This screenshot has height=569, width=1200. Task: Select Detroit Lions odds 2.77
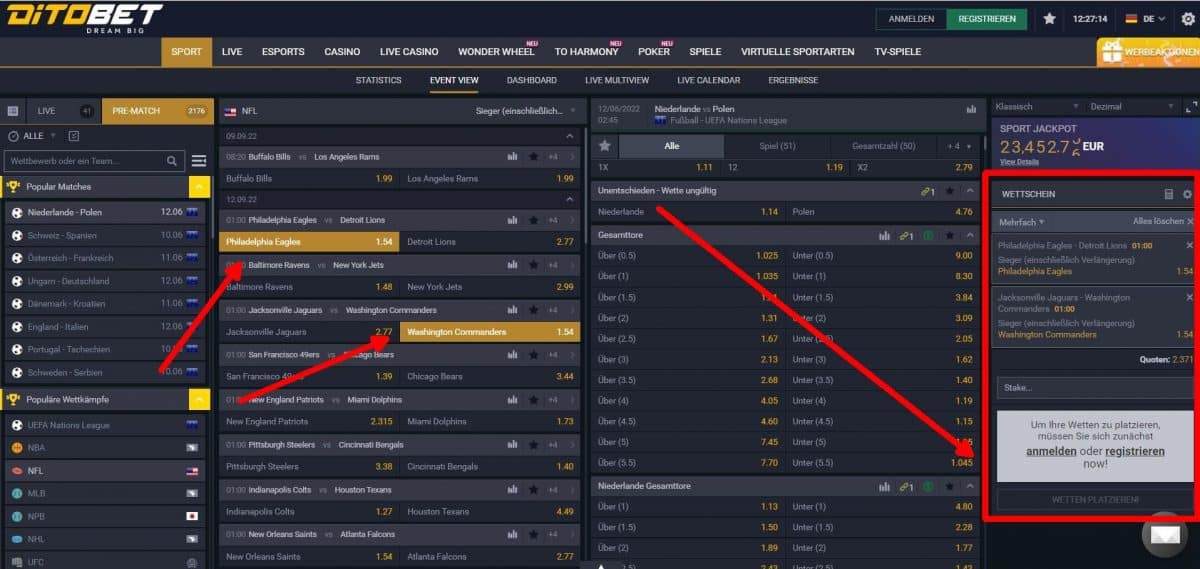point(490,242)
